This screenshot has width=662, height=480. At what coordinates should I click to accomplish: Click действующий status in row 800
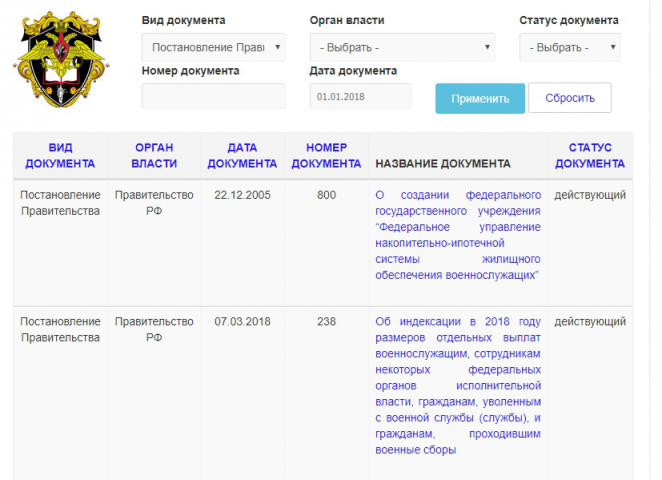(590, 195)
